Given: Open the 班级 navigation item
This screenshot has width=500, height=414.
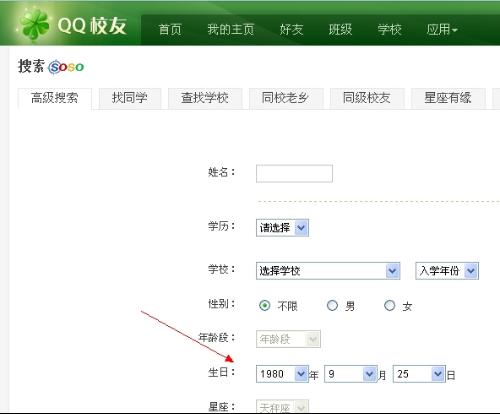Looking at the screenshot, I should (340, 30).
